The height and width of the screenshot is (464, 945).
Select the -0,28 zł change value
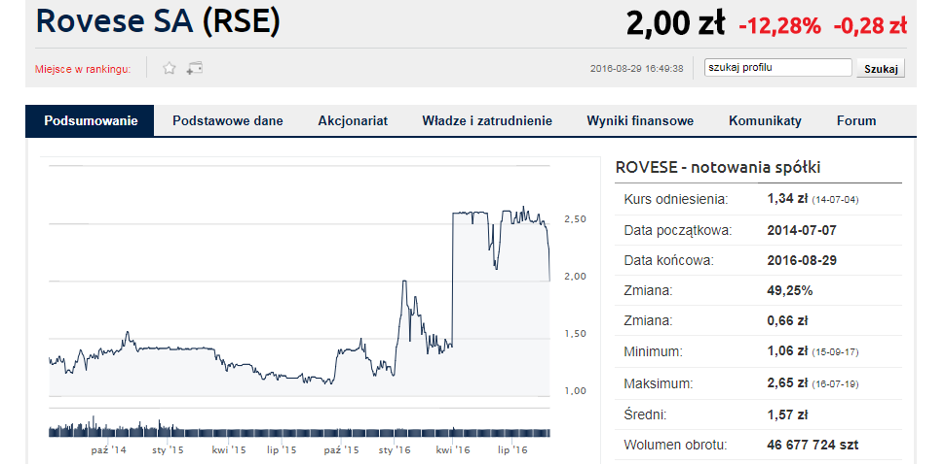870,25
